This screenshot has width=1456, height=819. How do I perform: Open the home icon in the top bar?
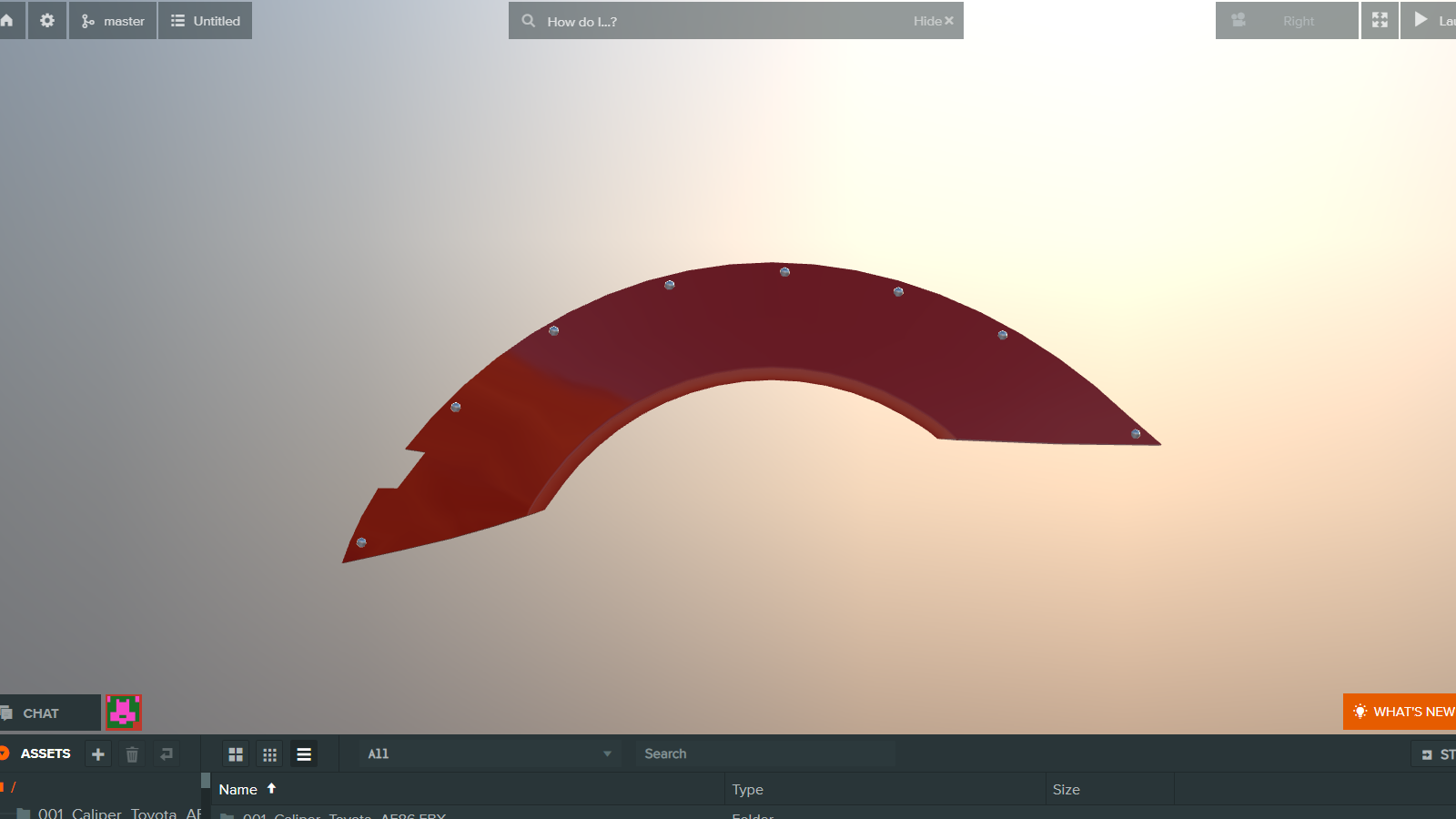(x=7, y=20)
